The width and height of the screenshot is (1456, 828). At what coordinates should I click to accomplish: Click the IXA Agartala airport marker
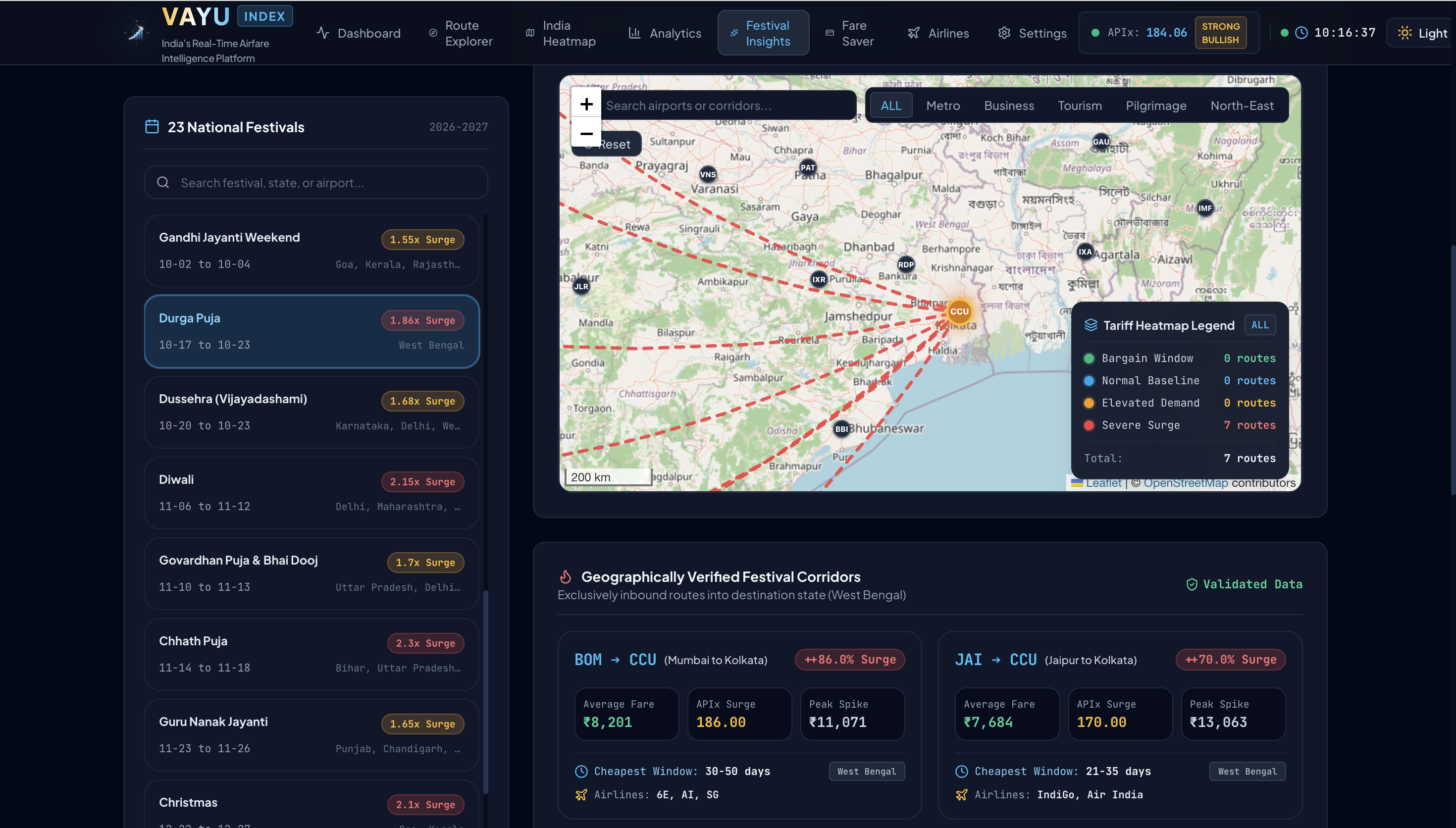pyautogui.click(x=1086, y=252)
